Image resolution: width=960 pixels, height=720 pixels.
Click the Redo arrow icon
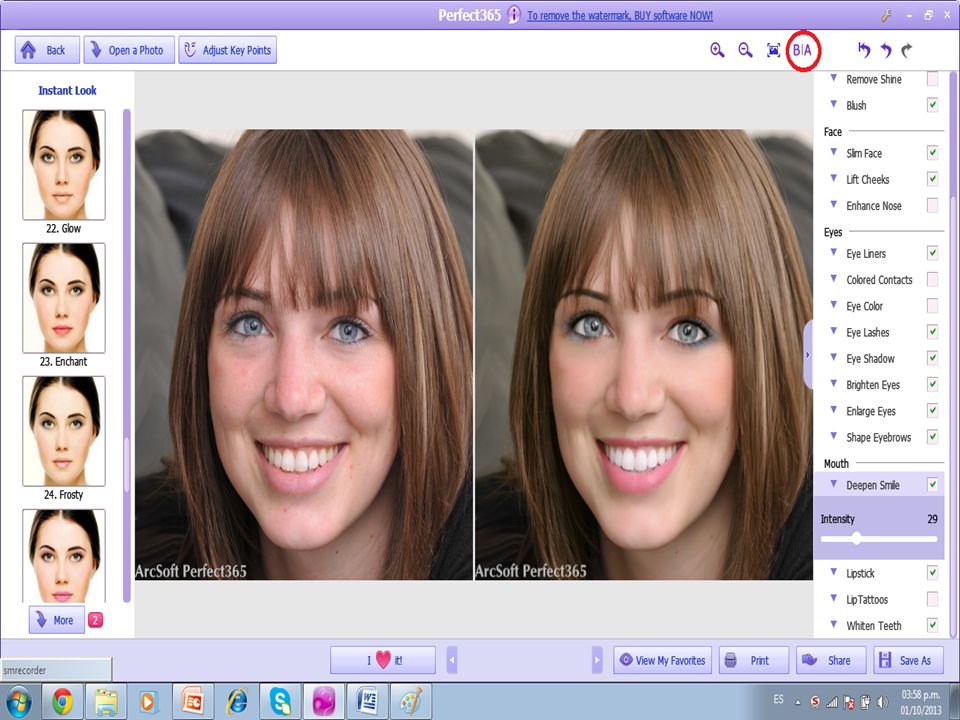[x=907, y=50]
